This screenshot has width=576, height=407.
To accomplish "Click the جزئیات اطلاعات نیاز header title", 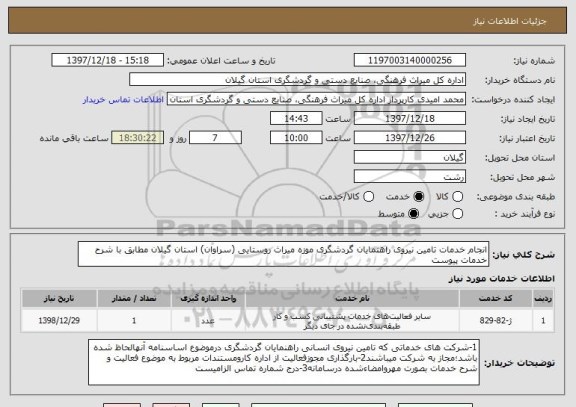I will (x=510, y=21).
